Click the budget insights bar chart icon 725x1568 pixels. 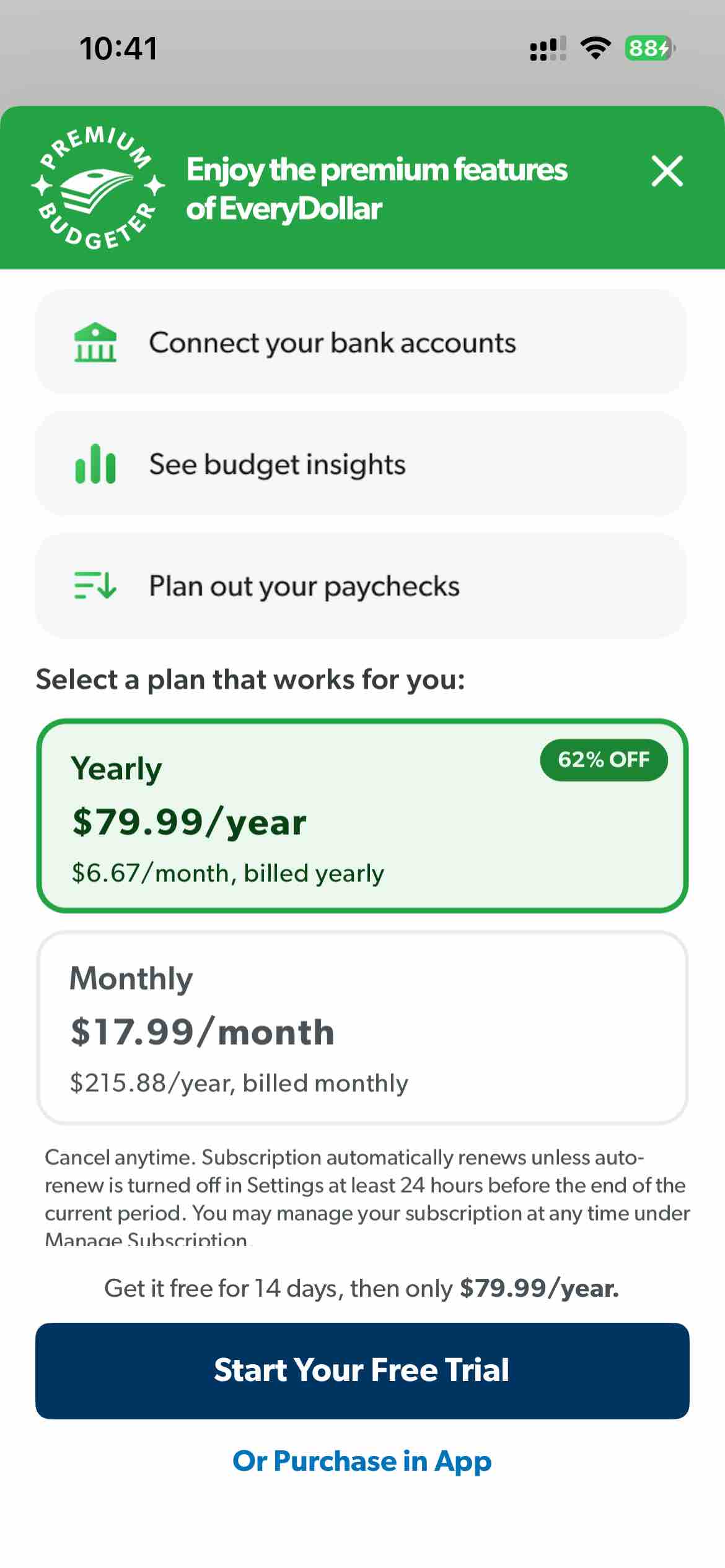click(x=96, y=464)
